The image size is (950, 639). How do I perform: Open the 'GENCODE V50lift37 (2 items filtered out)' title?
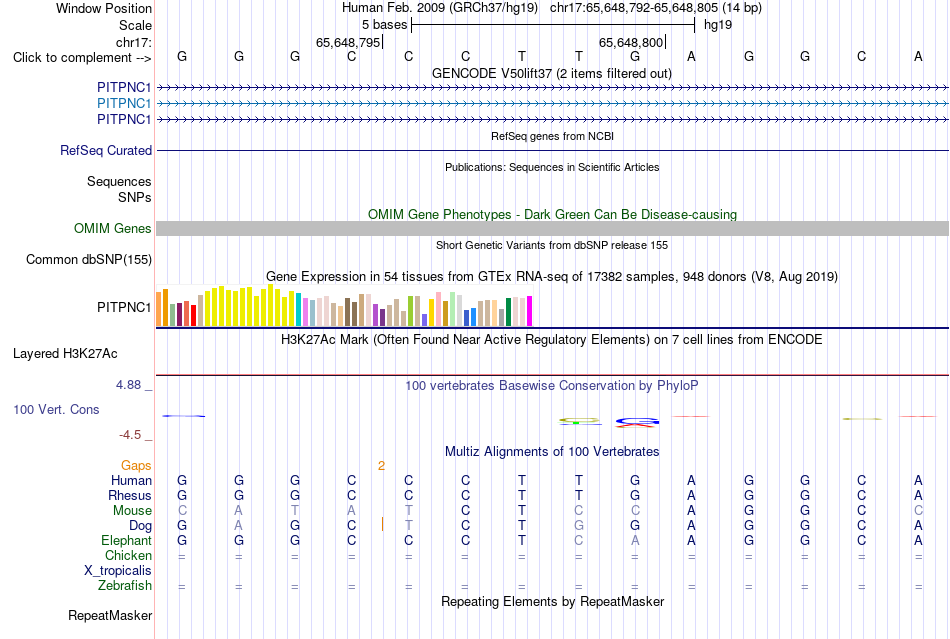[551, 73]
